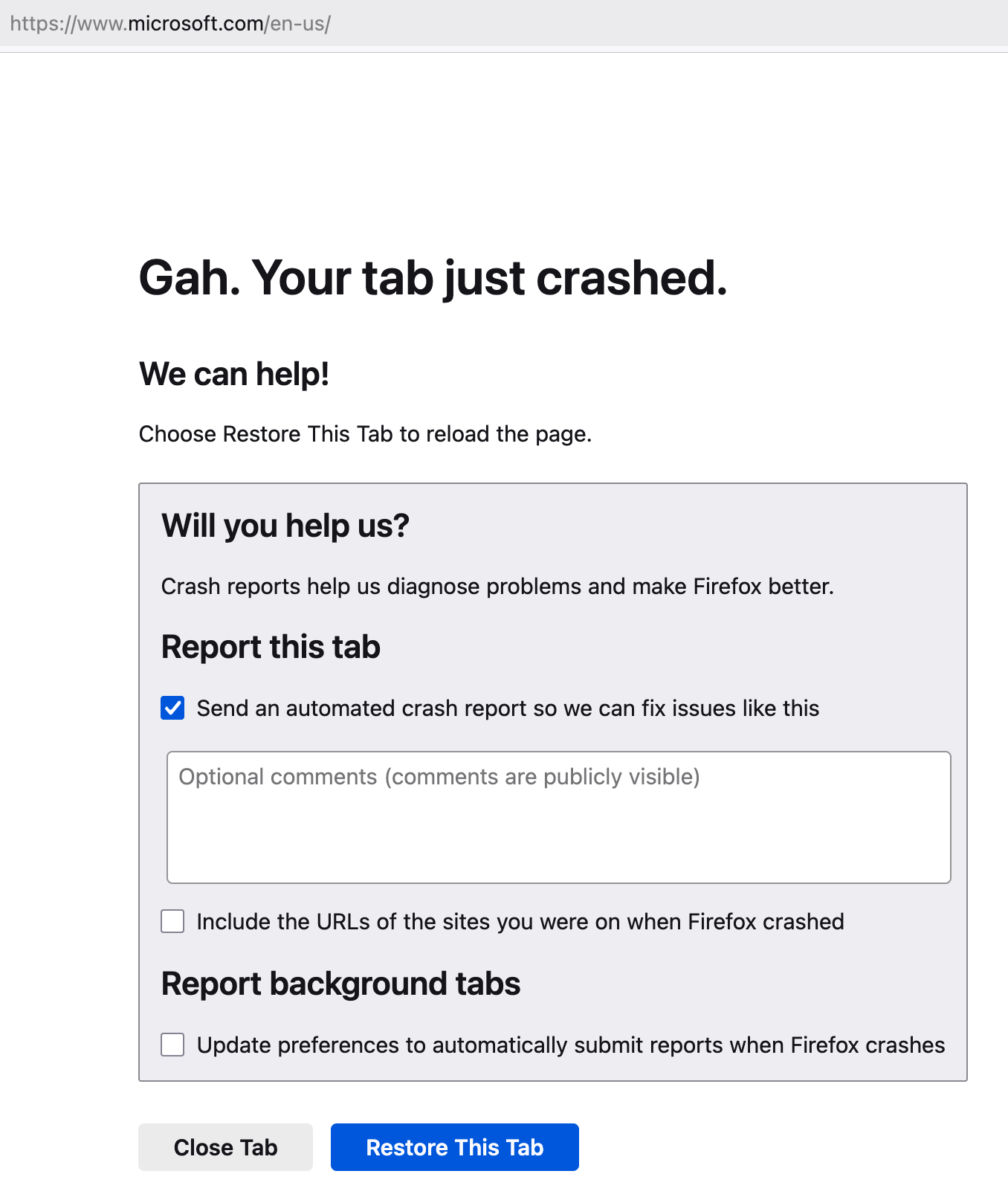Click the Close Tab button

(x=225, y=1147)
